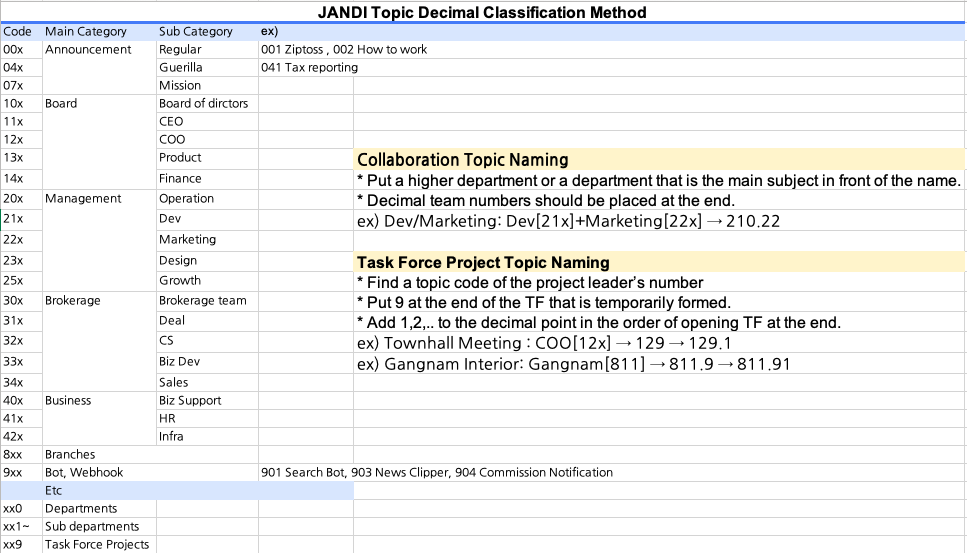Screen dimensions: 967x553
Task: Click the code cell '10x'
Action: [22, 103]
